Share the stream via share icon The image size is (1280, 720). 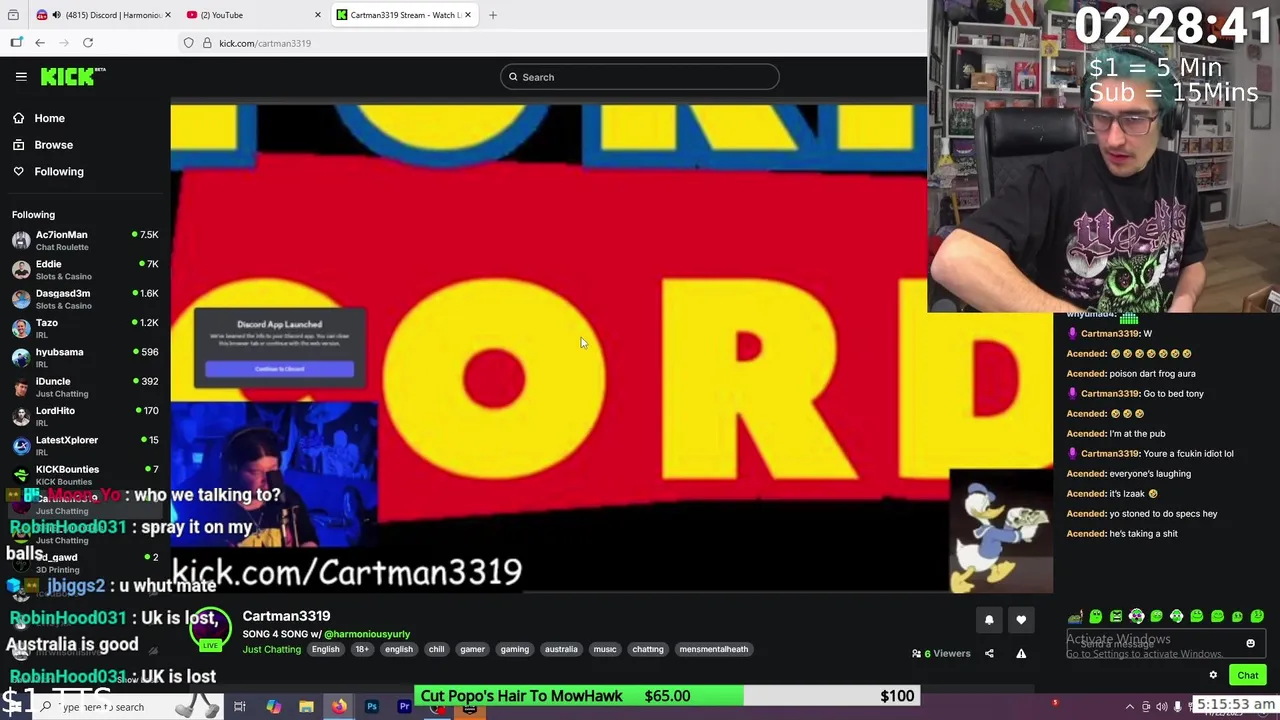(x=989, y=654)
